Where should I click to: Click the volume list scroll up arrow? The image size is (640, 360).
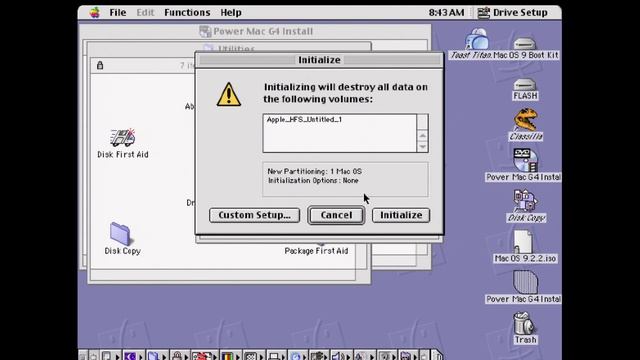[x=423, y=136]
